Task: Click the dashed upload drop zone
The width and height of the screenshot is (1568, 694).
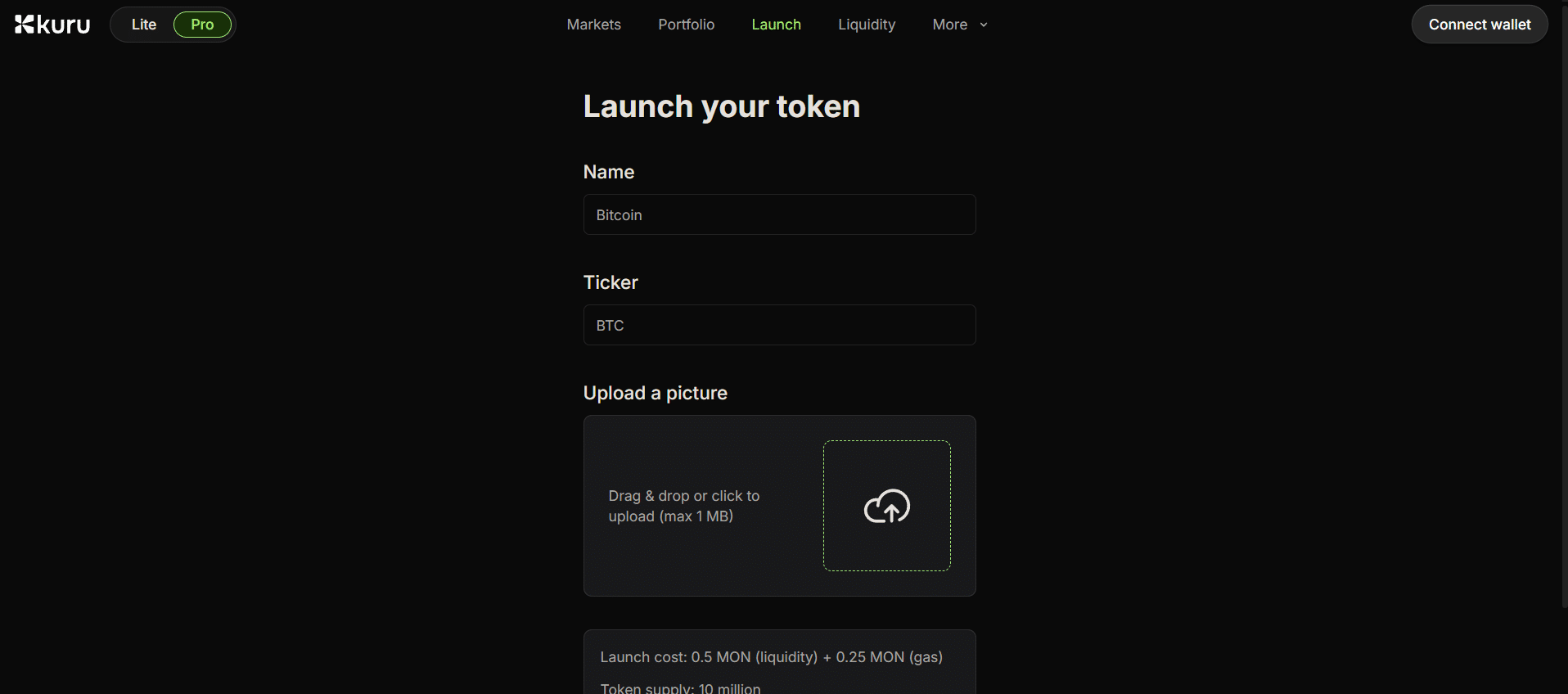Action: point(887,506)
